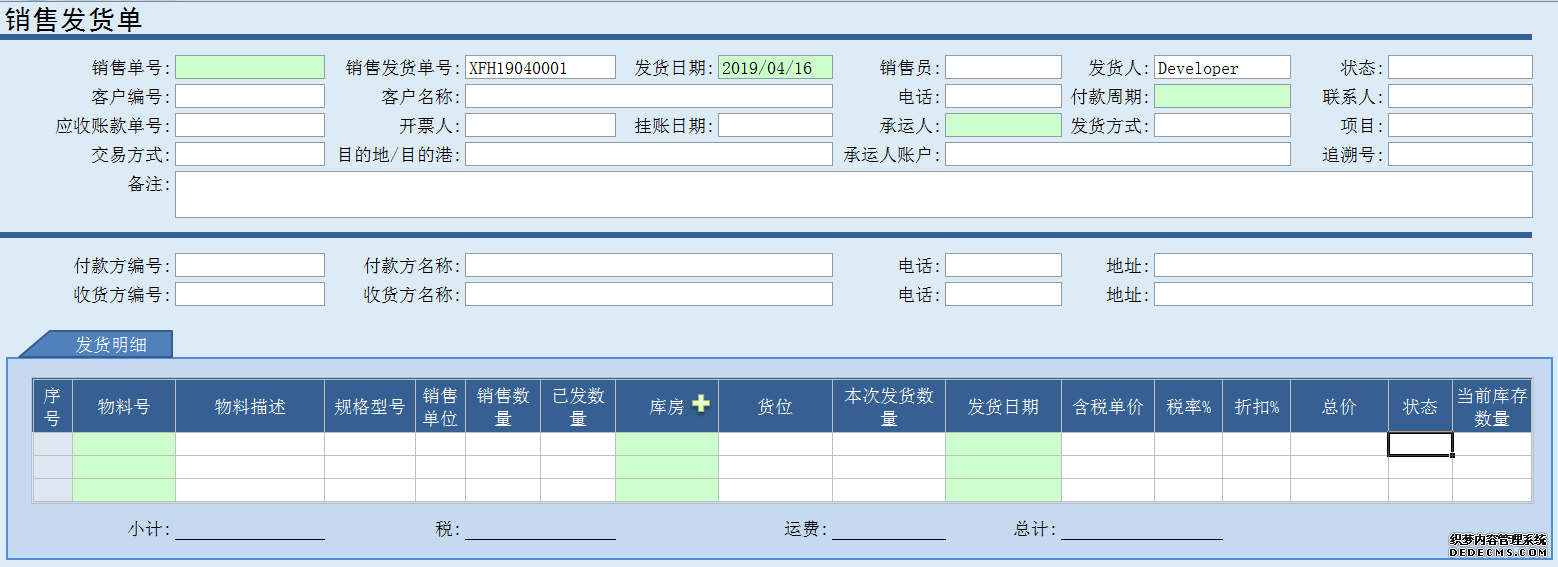
Task: Click the 追溯号 input field
Action: coord(1460,154)
